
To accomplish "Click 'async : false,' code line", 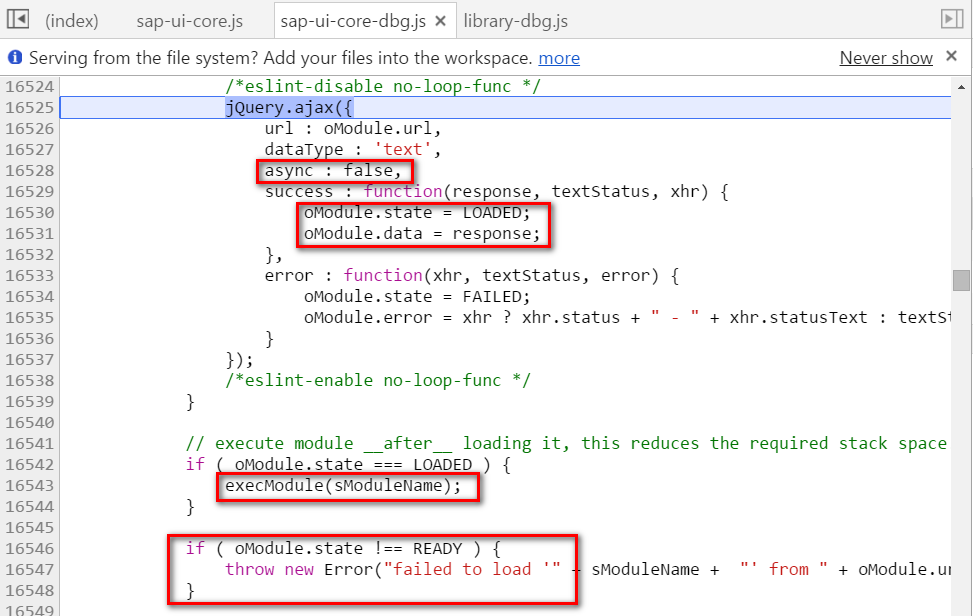I will pos(333,171).
